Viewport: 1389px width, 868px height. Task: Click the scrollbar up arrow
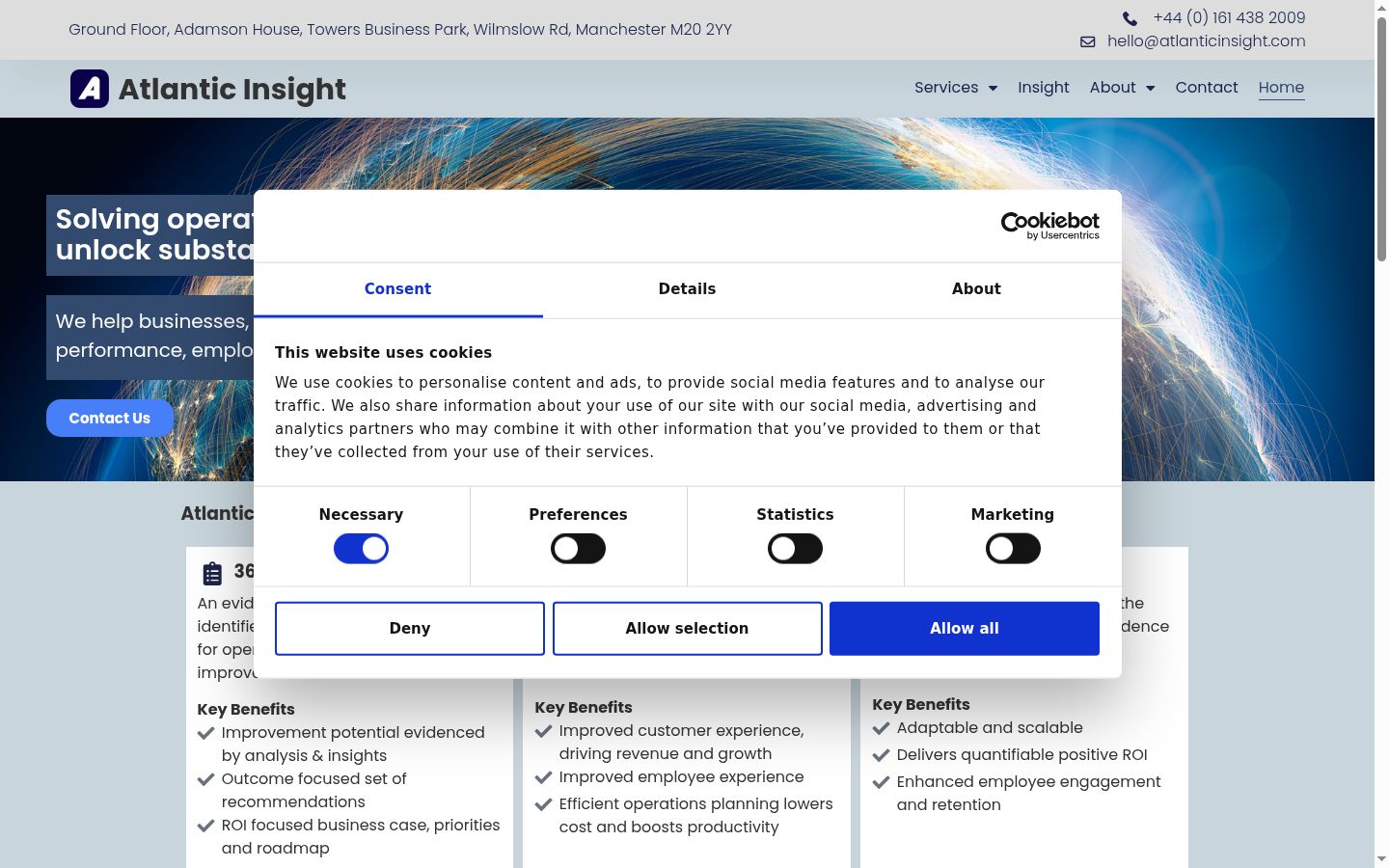coord(1381,8)
